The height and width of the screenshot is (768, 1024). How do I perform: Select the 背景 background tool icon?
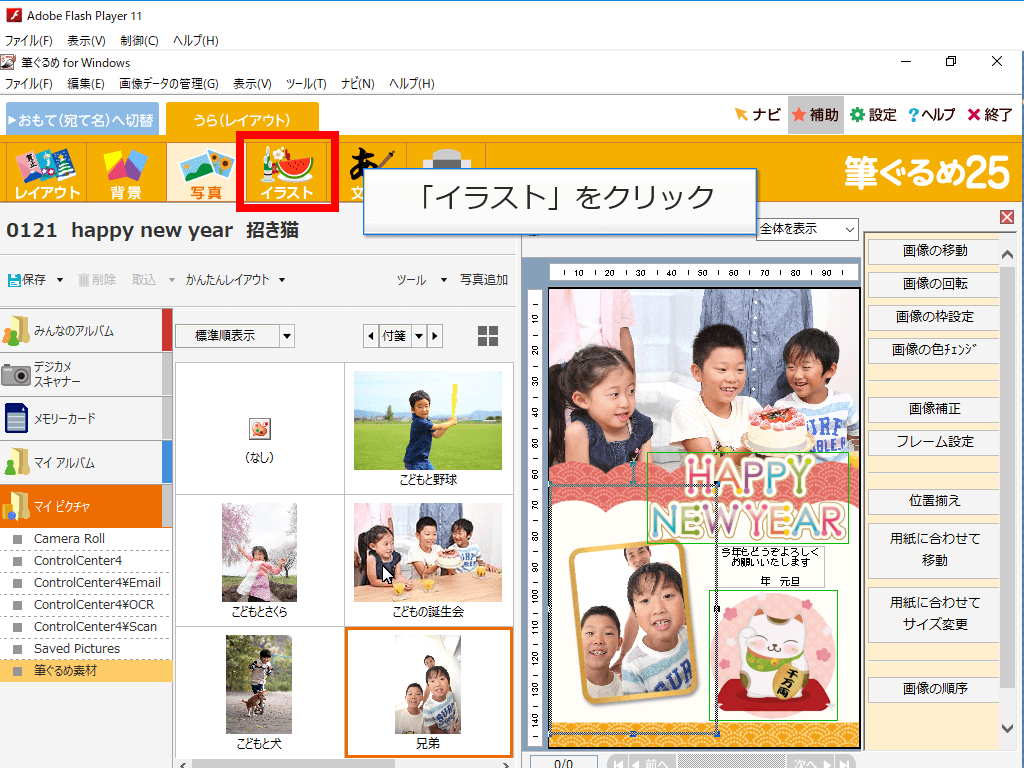126,171
